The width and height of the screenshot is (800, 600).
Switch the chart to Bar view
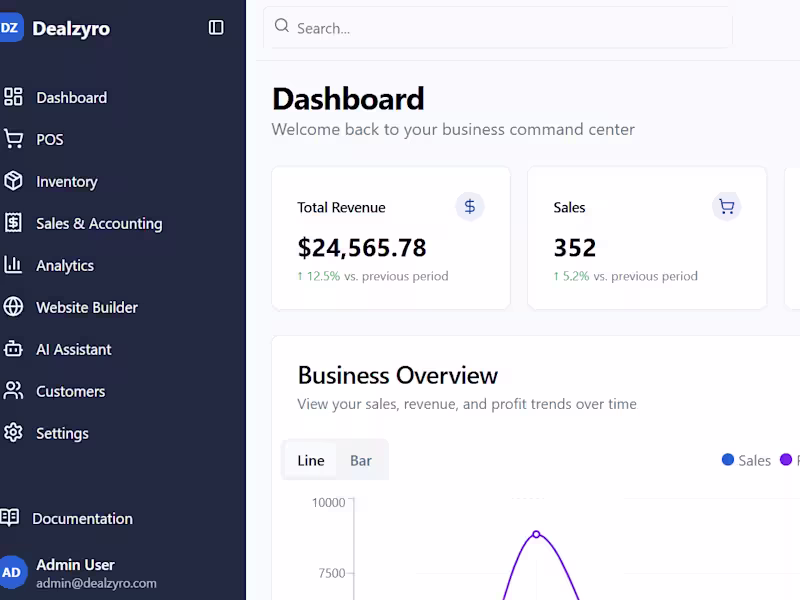coord(361,460)
